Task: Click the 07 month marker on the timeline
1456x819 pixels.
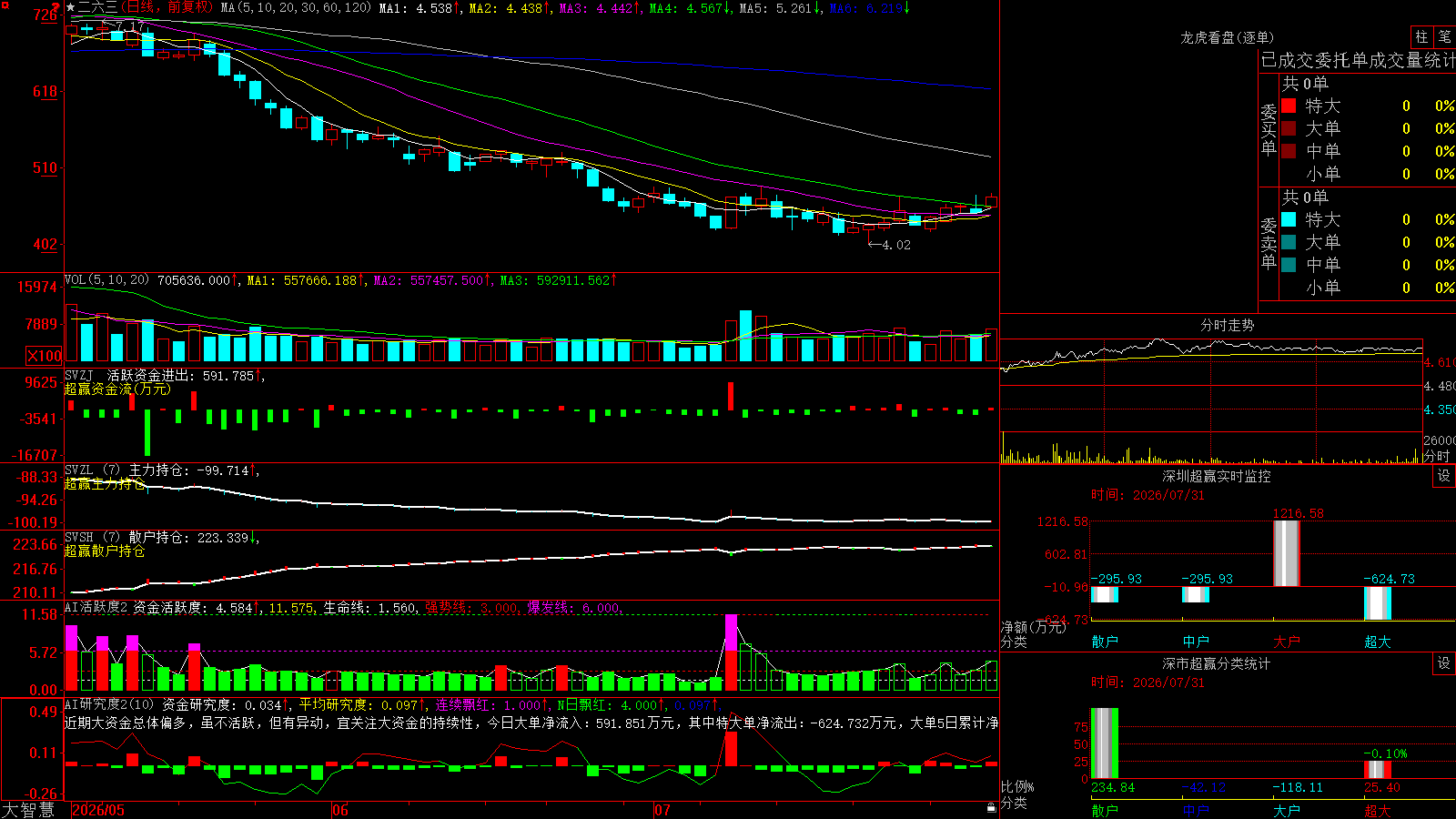Action: tap(662, 810)
